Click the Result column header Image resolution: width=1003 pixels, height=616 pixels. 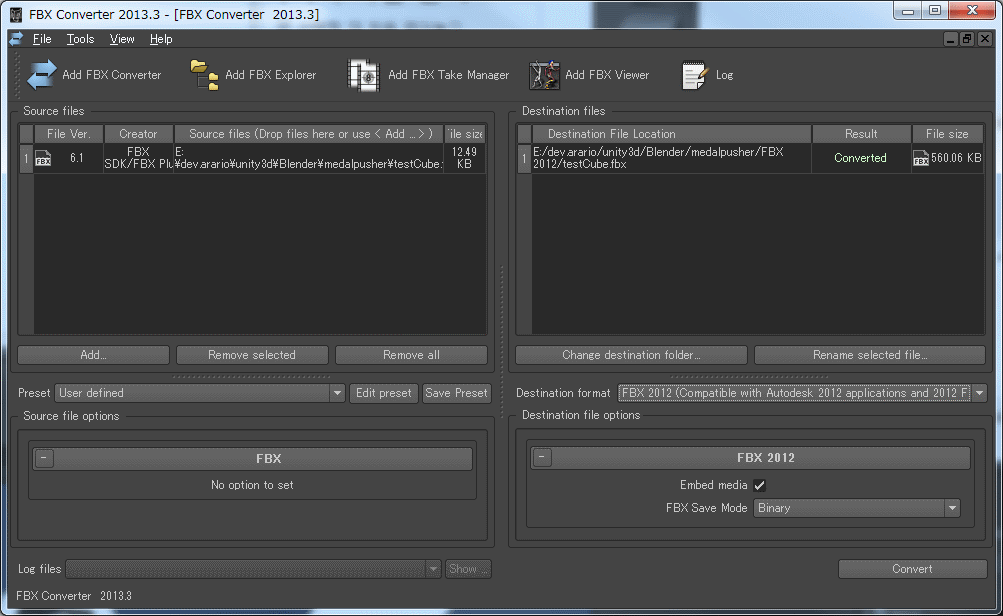pos(861,134)
